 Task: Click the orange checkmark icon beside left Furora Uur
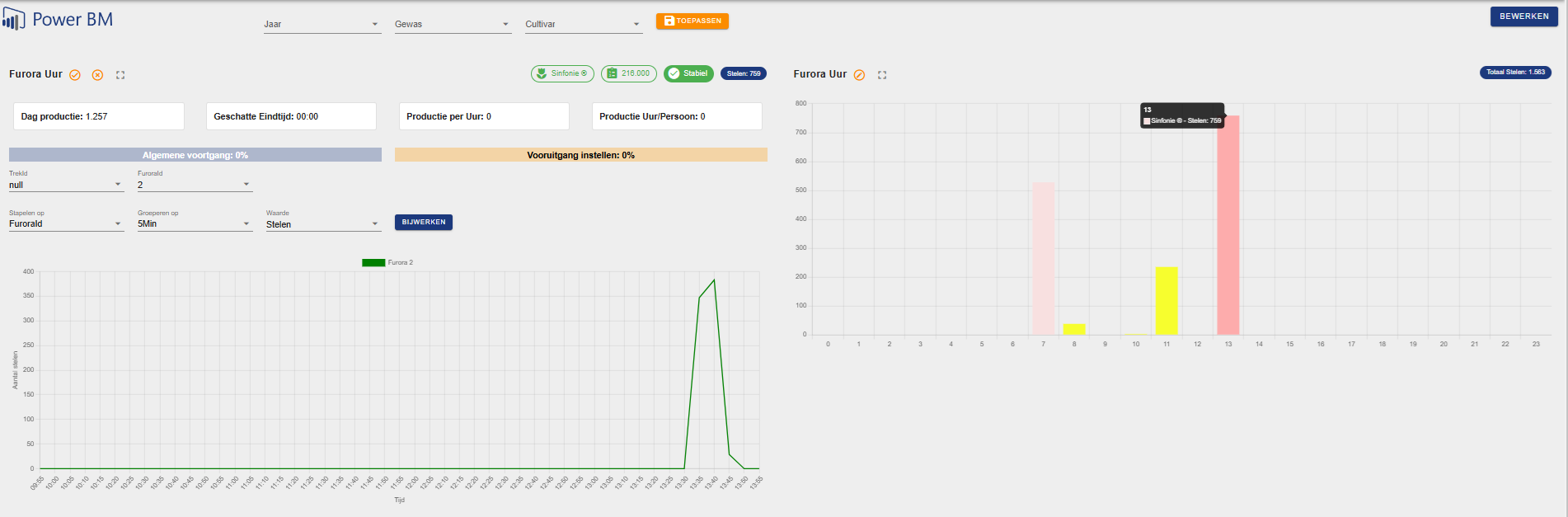click(75, 75)
